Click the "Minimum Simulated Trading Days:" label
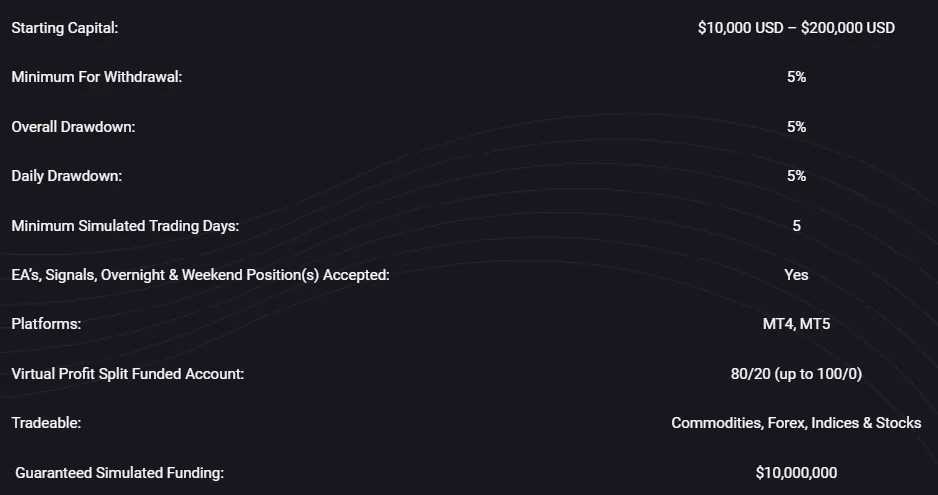 [125, 226]
